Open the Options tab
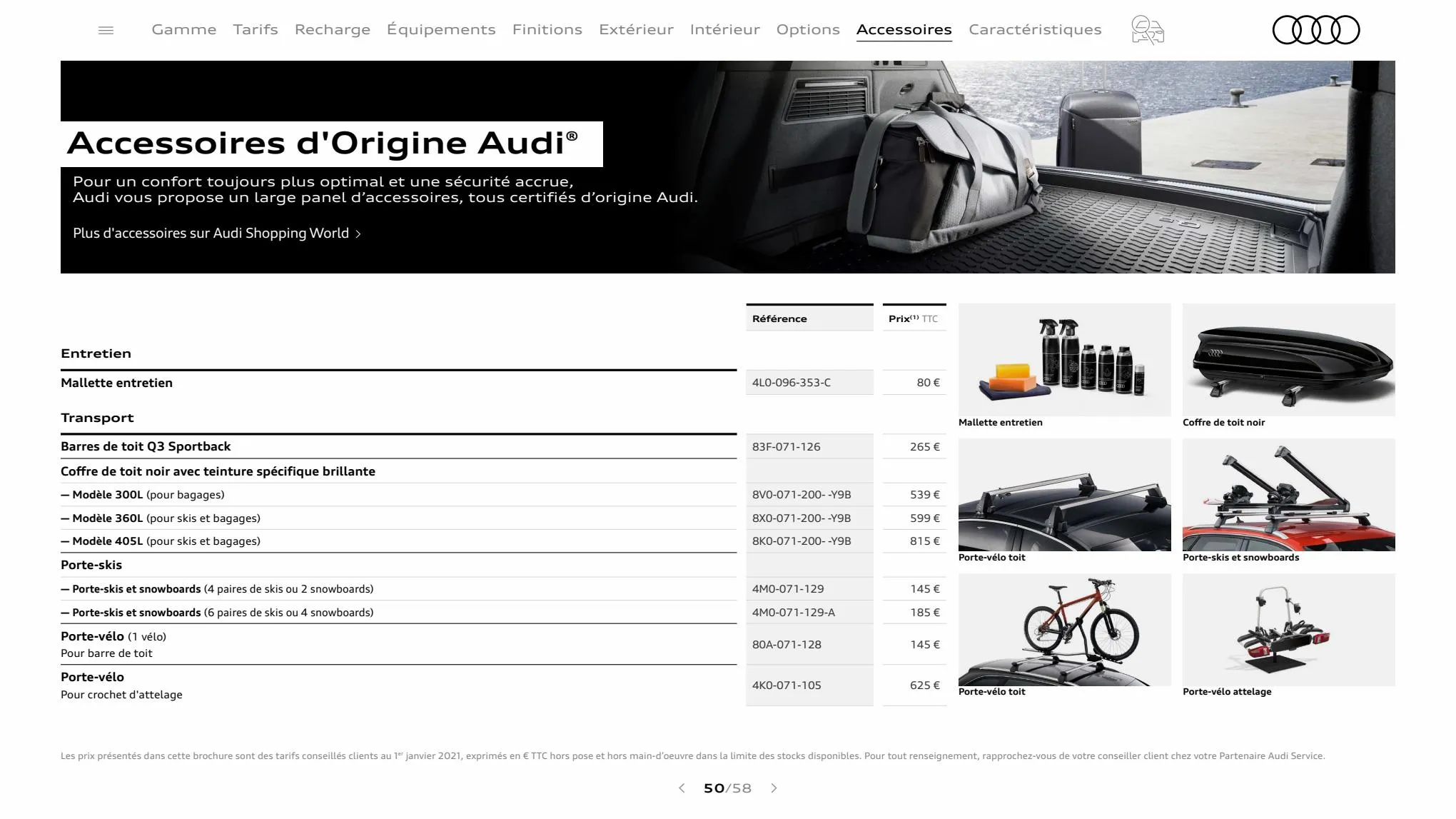The height and width of the screenshot is (819, 1456). point(808,29)
